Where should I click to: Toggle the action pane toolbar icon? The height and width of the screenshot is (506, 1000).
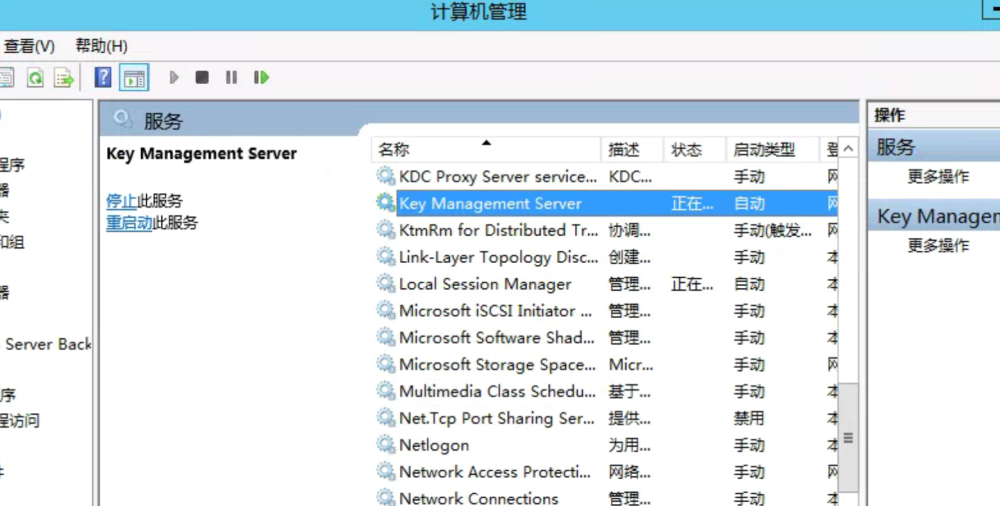(134, 78)
